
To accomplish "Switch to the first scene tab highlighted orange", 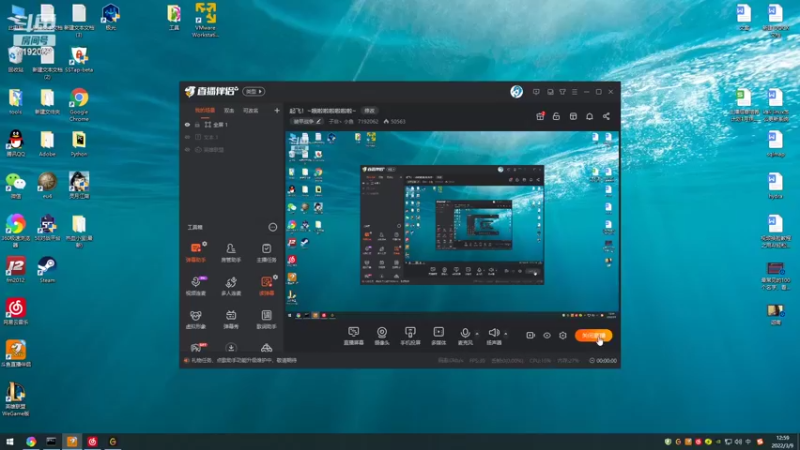I will click(x=205, y=110).
